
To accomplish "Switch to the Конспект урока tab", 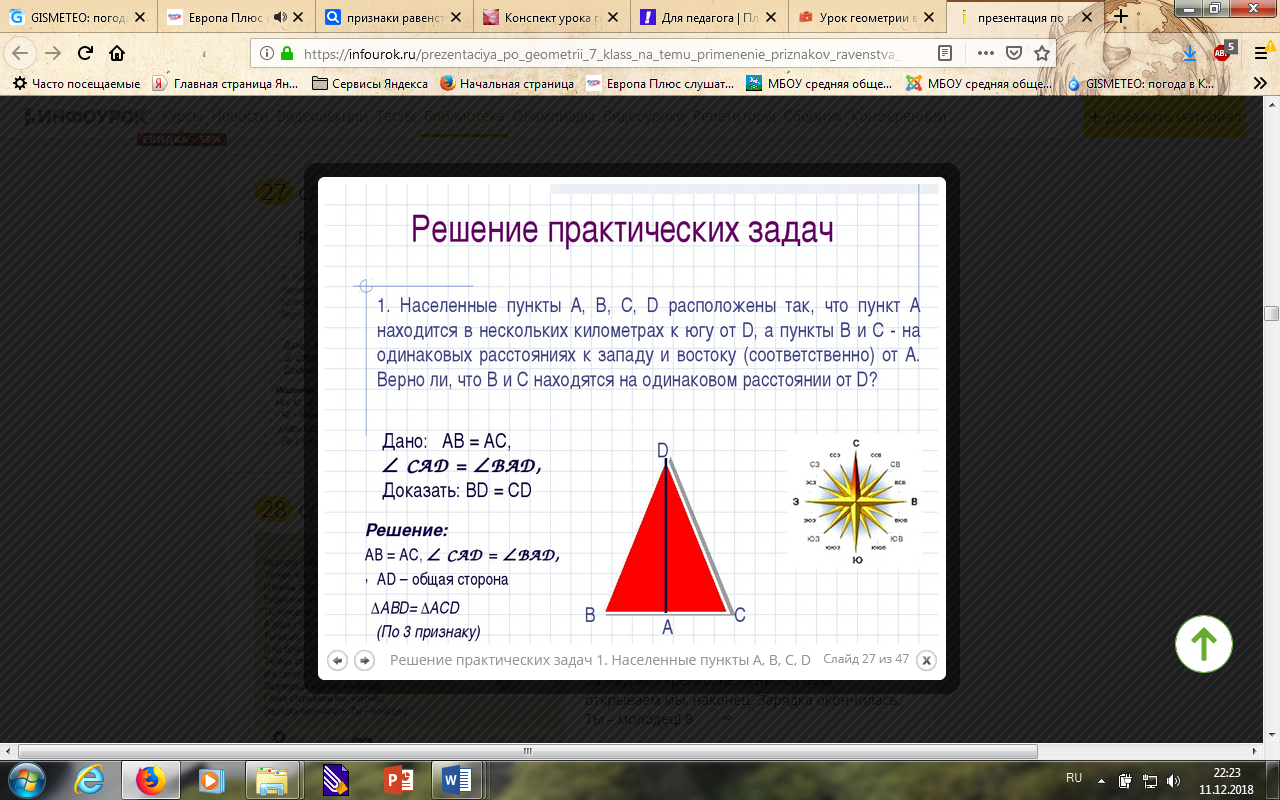I will [552, 16].
